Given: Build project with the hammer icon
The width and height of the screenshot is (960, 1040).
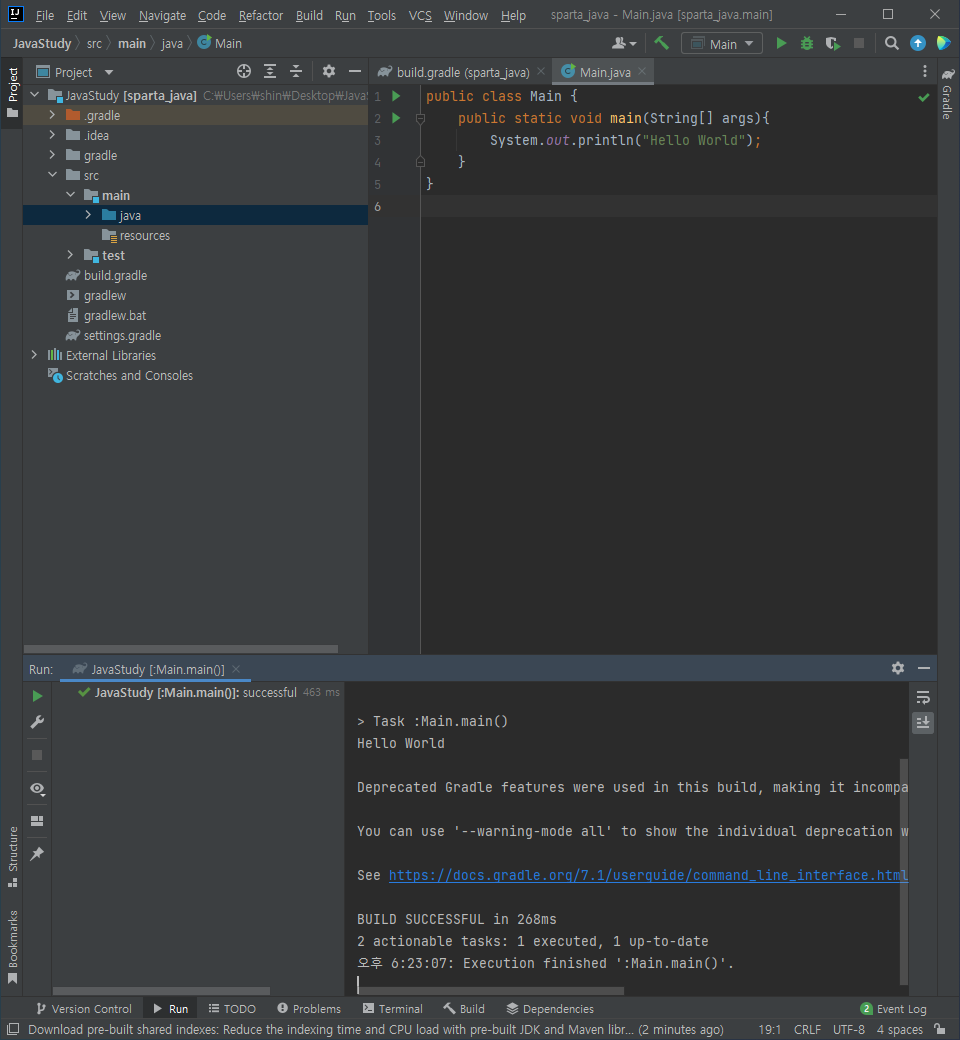Looking at the screenshot, I should coord(661,43).
